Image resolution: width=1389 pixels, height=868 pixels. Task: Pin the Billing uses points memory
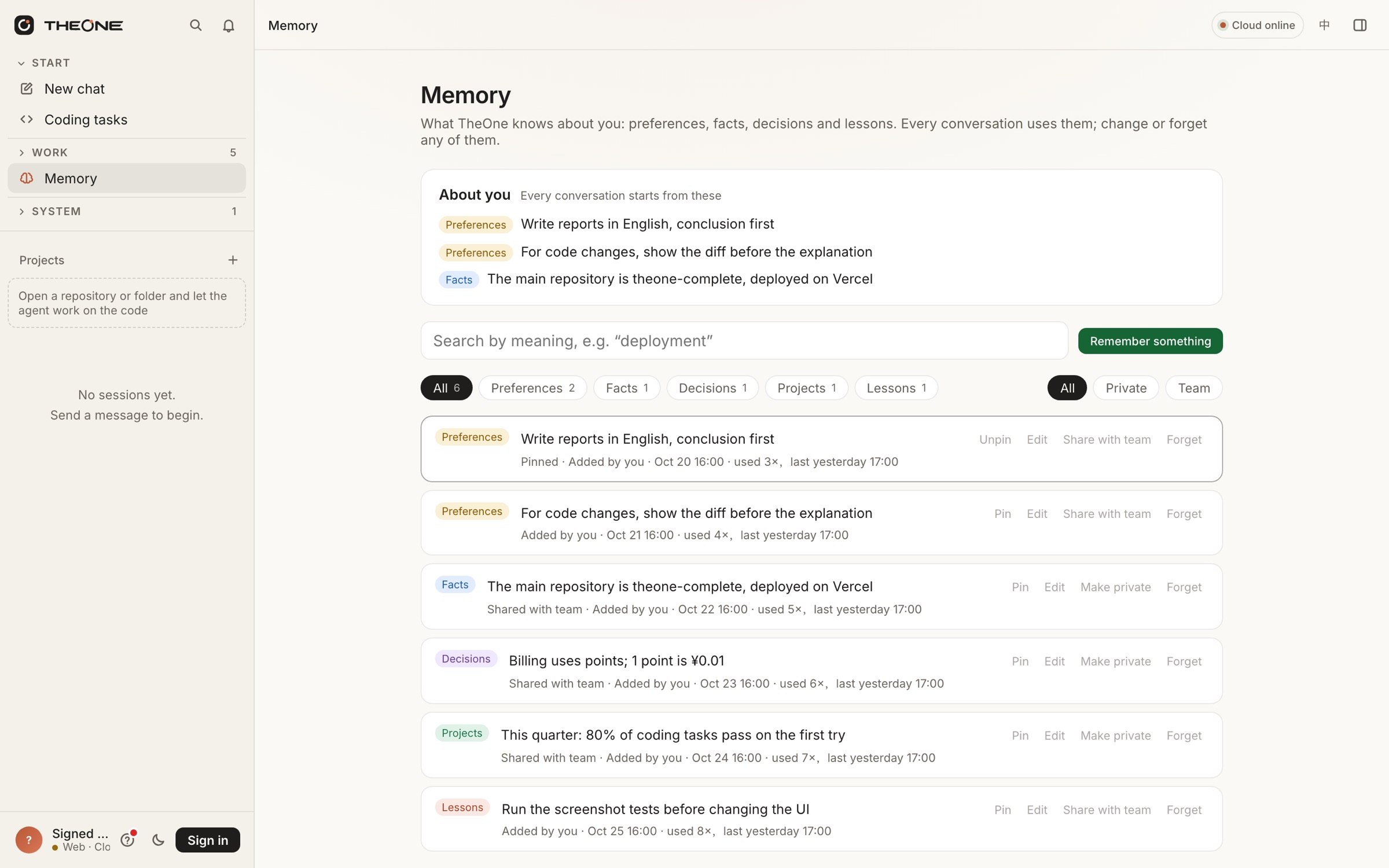1020,661
